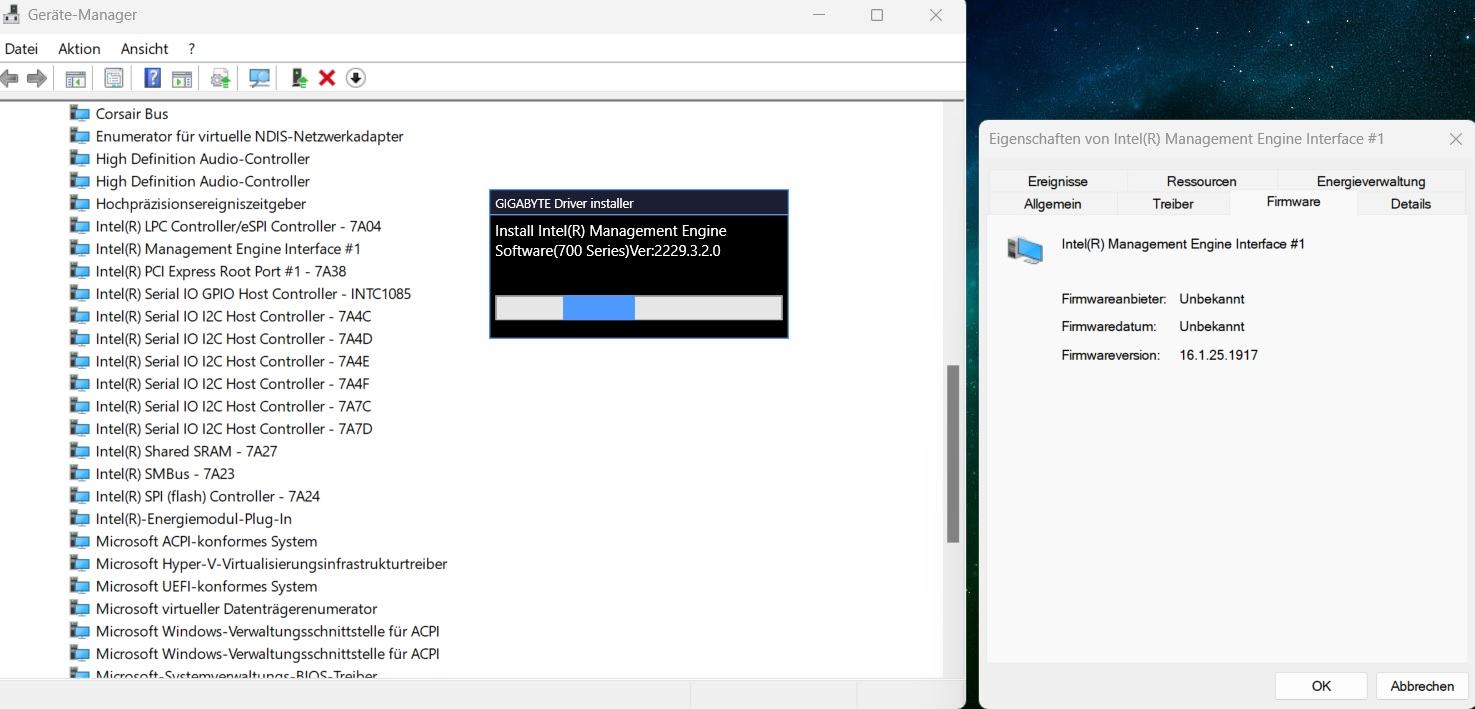Click the device icon beside Corsair Bus
1475x709 pixels.
tap(80, 113)
